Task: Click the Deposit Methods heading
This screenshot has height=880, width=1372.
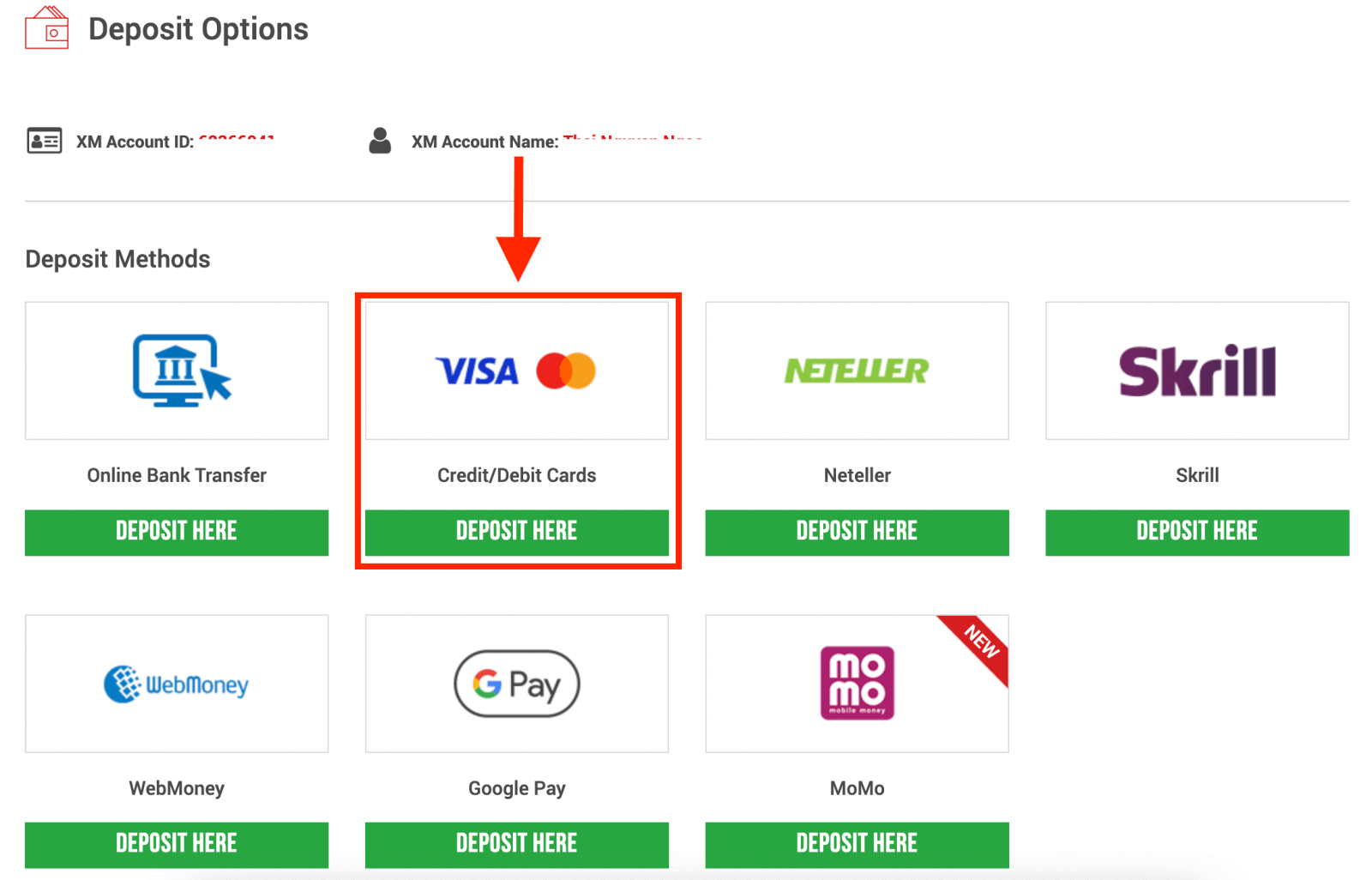Action: point(117,258)
